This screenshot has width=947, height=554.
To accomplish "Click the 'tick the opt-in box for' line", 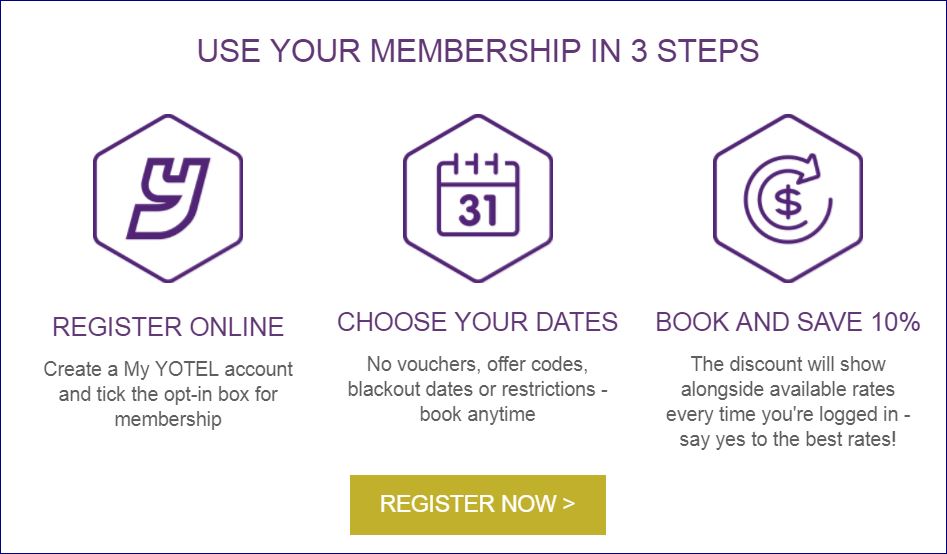I will pos(168,394).
